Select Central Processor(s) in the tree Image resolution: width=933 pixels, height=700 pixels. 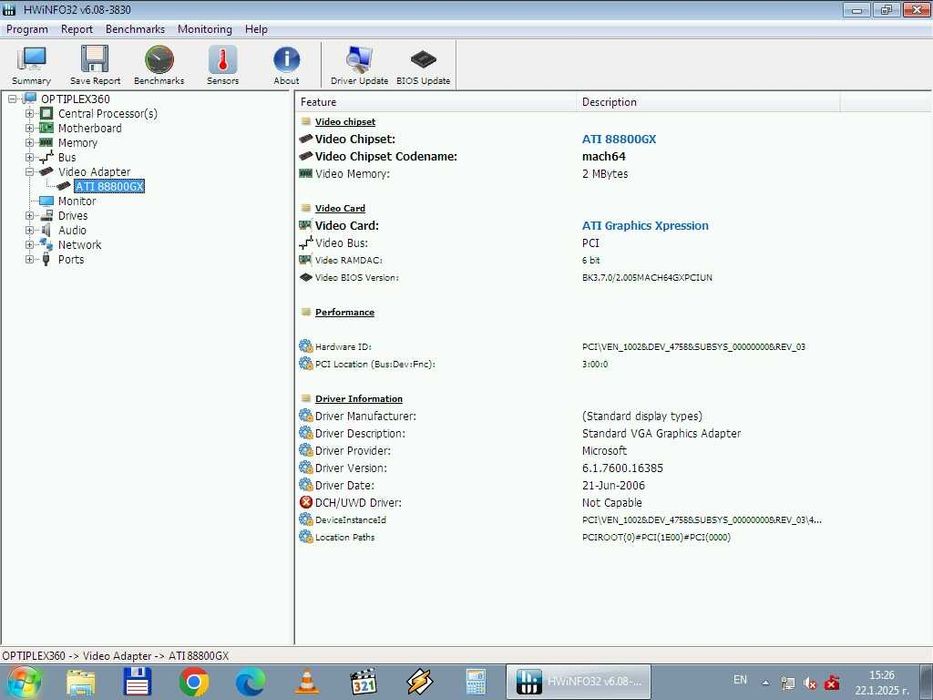tap(108, 113)
